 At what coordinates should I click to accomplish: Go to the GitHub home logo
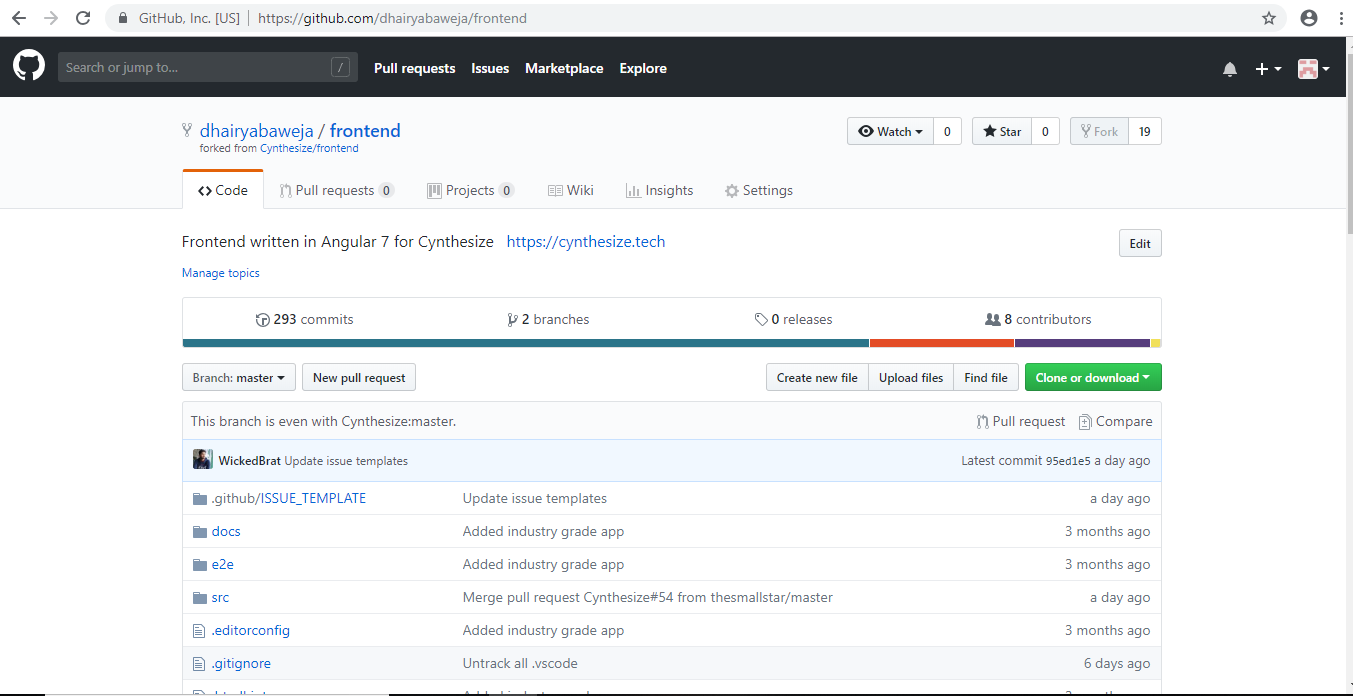pos(29,67)
